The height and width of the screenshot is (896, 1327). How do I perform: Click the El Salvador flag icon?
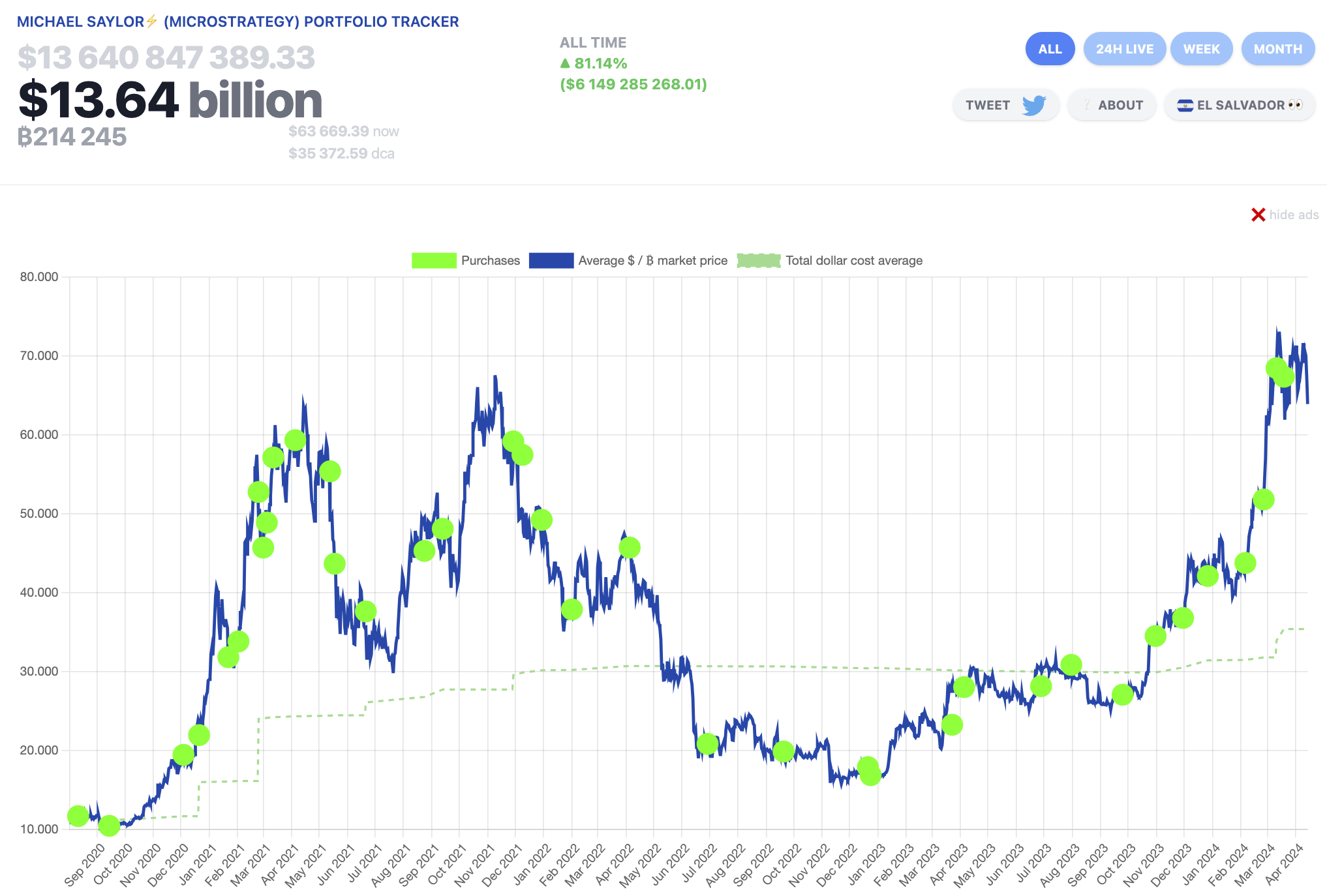1185,106
